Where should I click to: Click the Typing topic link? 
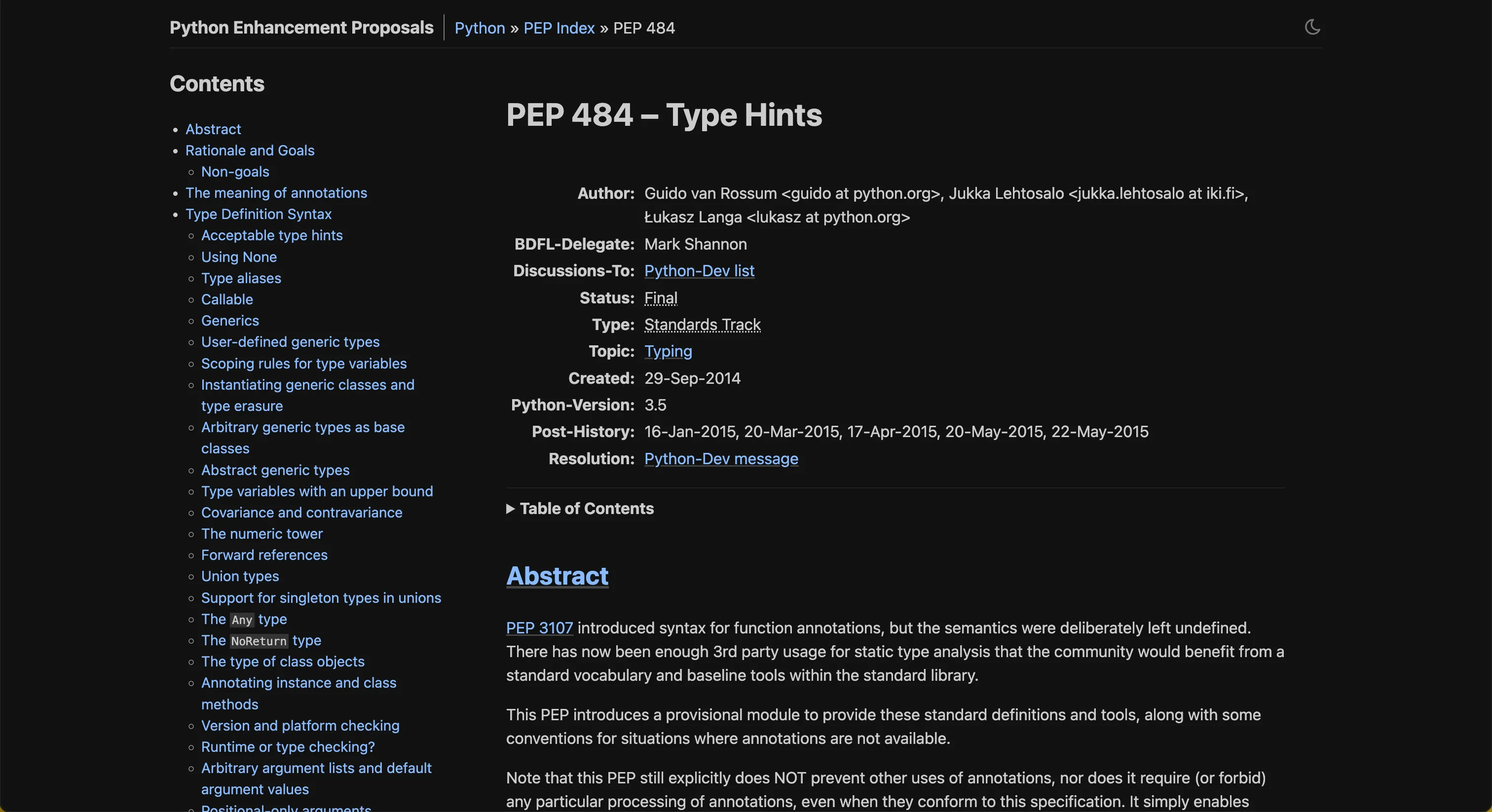(x=668, y=351)
